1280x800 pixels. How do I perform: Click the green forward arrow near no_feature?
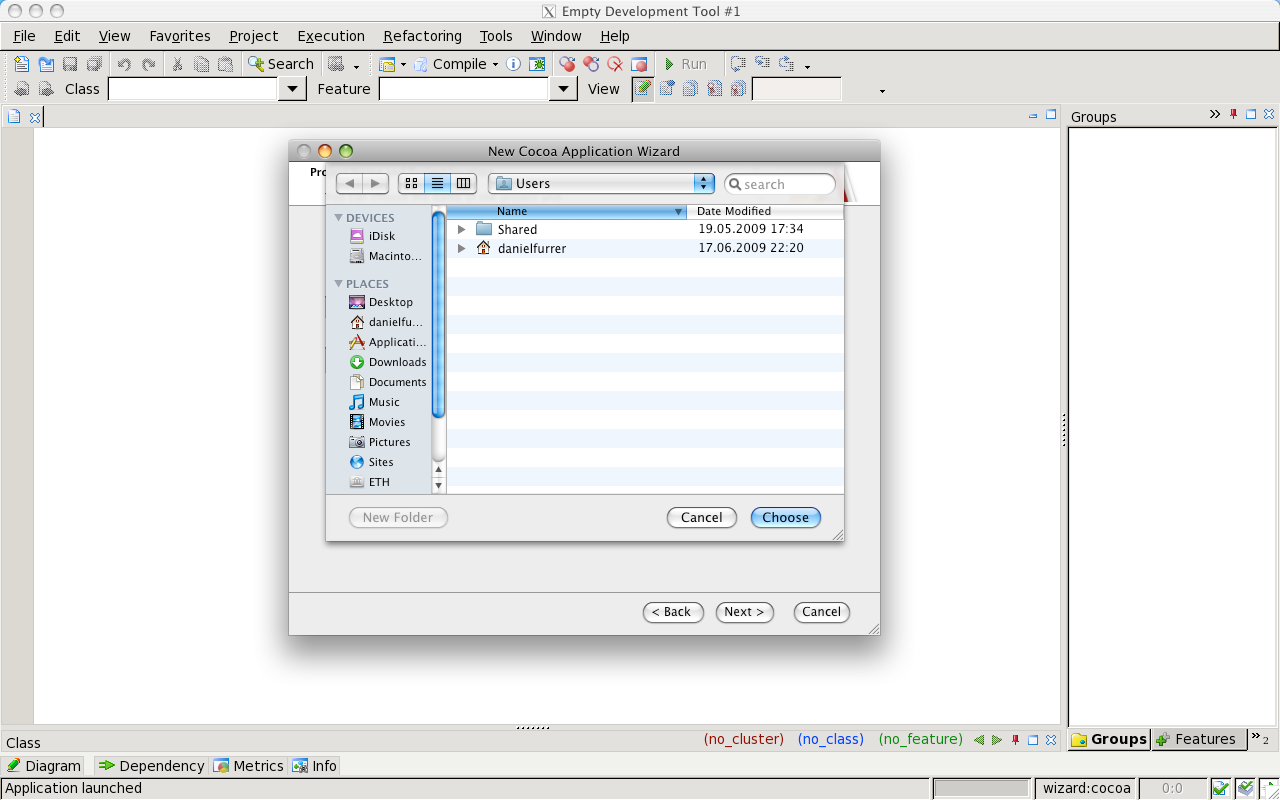997,740
